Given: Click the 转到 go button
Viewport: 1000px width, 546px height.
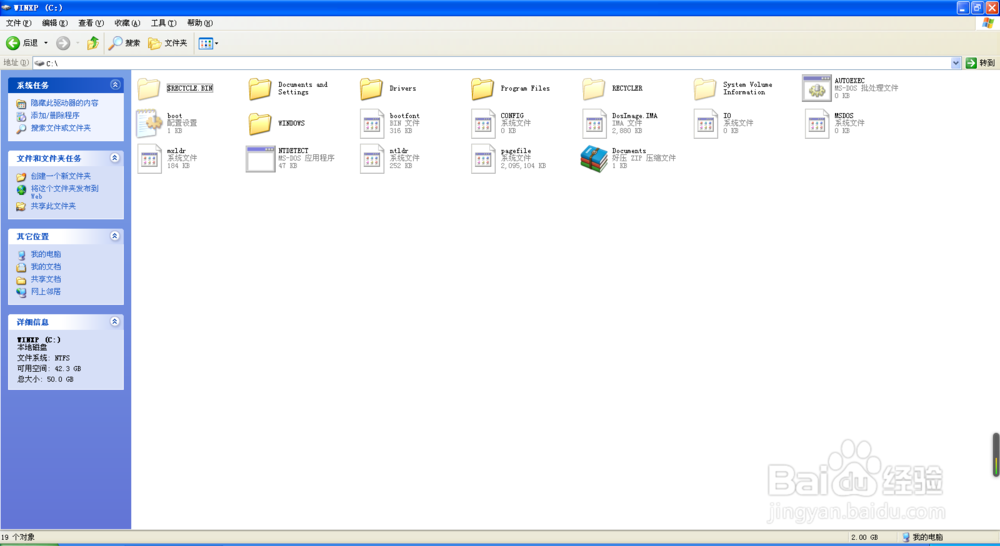Looking at the screenshot, I should 980,63.
